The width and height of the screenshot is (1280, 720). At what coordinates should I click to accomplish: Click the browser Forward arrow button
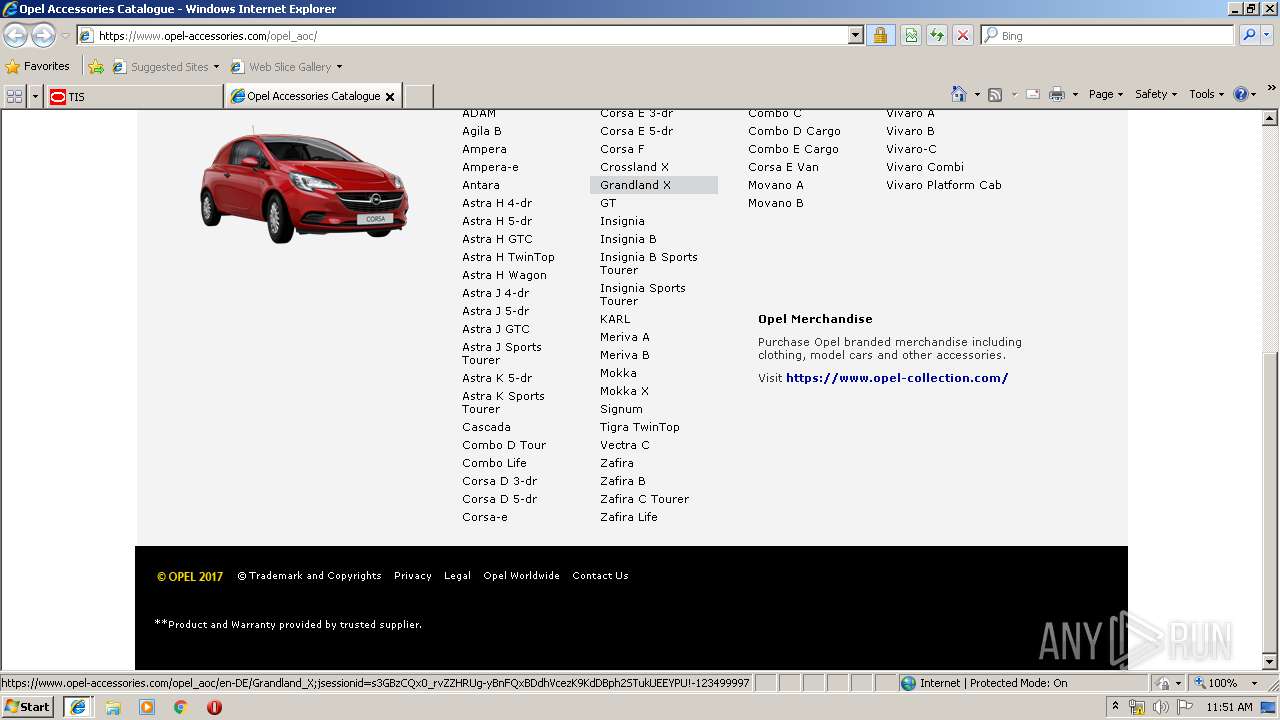(43, 36)
